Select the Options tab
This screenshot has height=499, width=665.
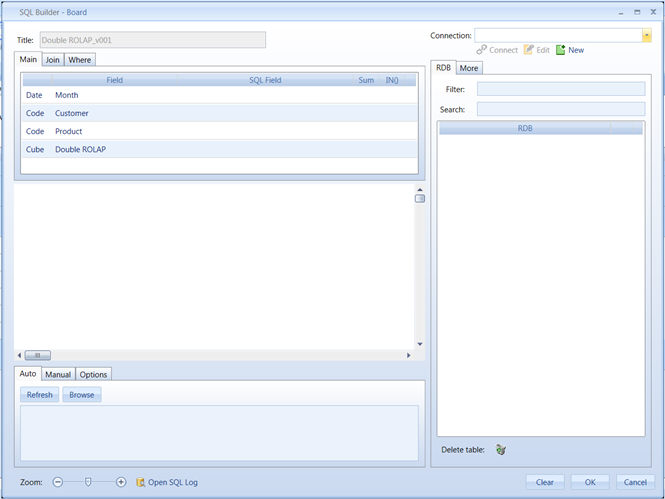point(93,375)
